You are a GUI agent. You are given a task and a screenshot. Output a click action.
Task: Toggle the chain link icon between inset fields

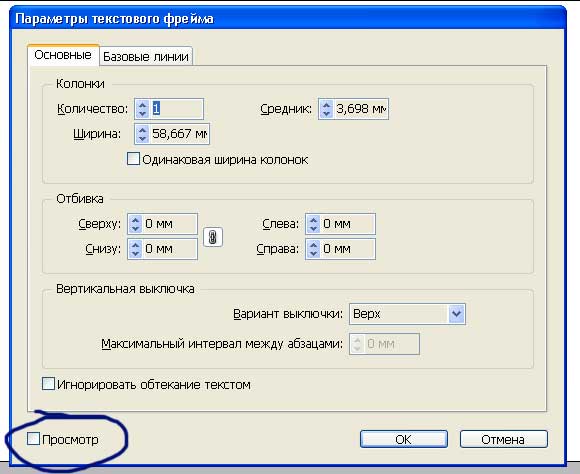tap(213, 237)
